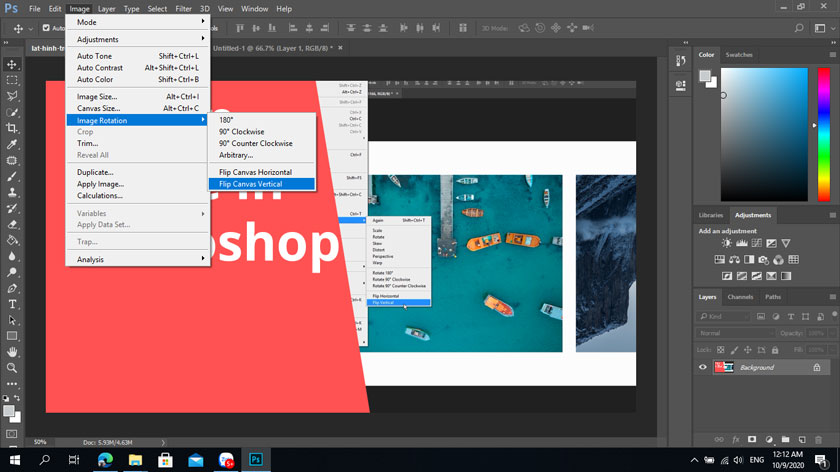Click the rainbow hue slider strip
The width and height of the screenshot is (840, 472).
824,134
